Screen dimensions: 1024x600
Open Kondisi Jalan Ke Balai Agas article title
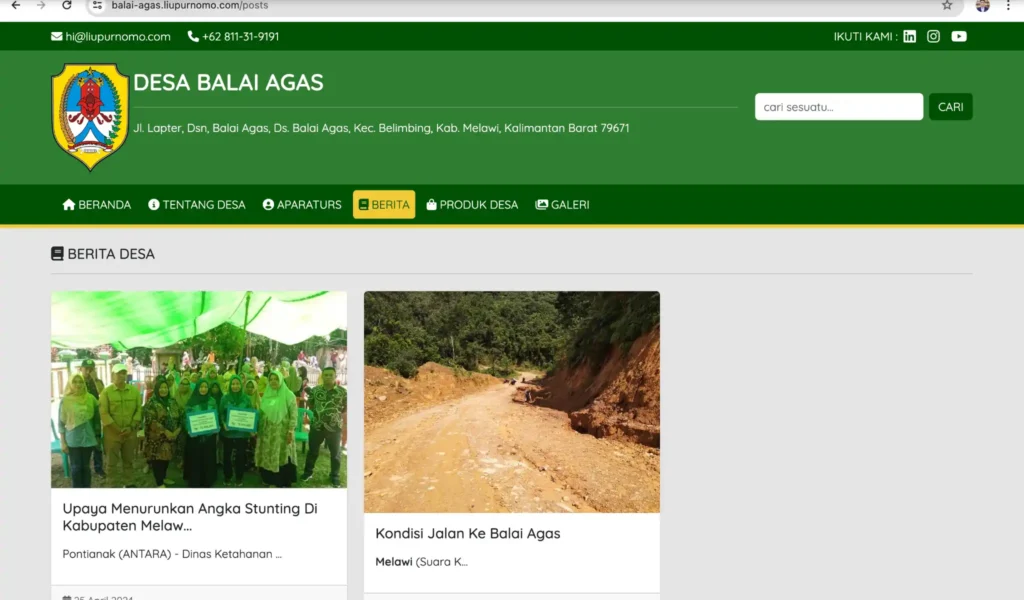click(x=468, y=533)
